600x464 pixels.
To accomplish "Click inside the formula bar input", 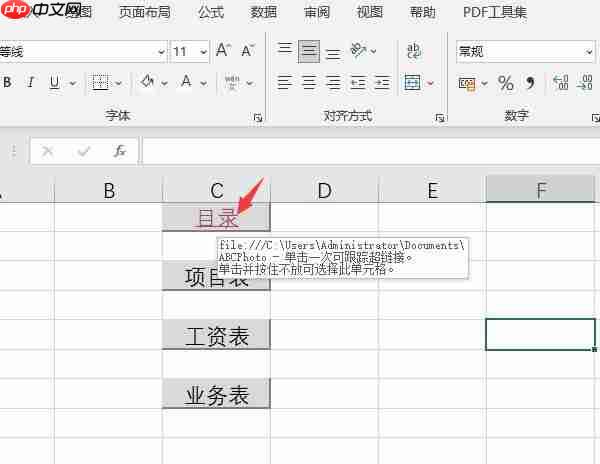I will pyautogui.click(x=371, y=151).
